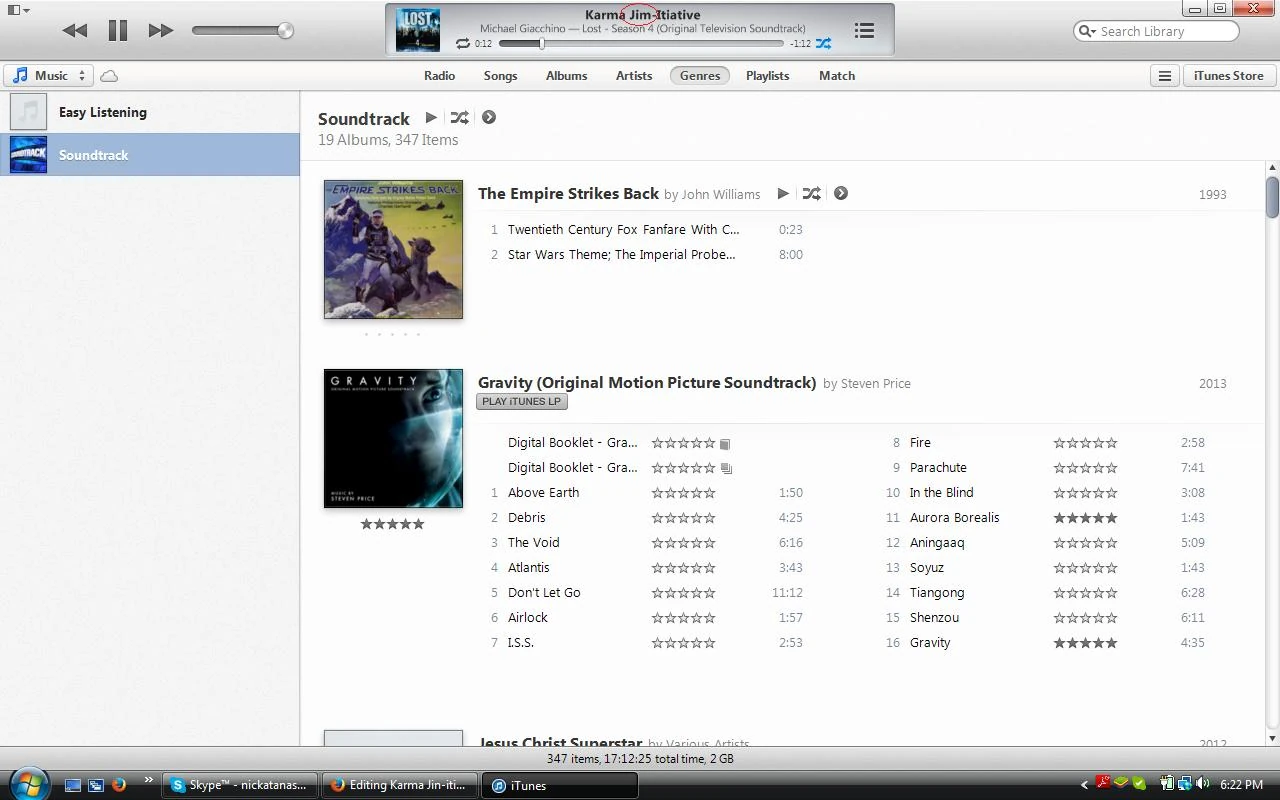This screenshot has height=800, width=1280.
Task: Click the iCloud icon next to Music
Action: coord(109,76)
